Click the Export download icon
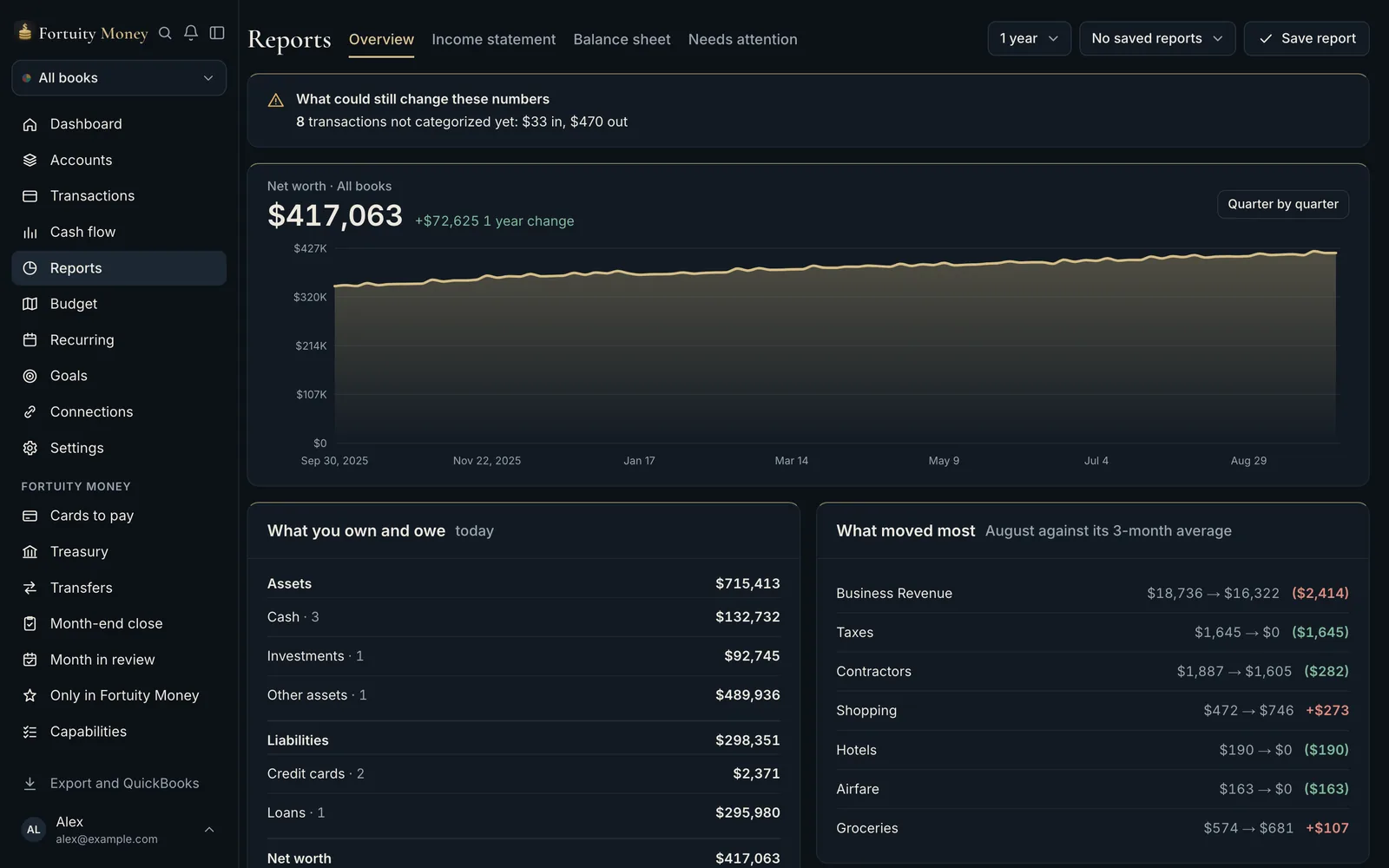The width and height of the screenshot is (1389, 868). (30, 784)
